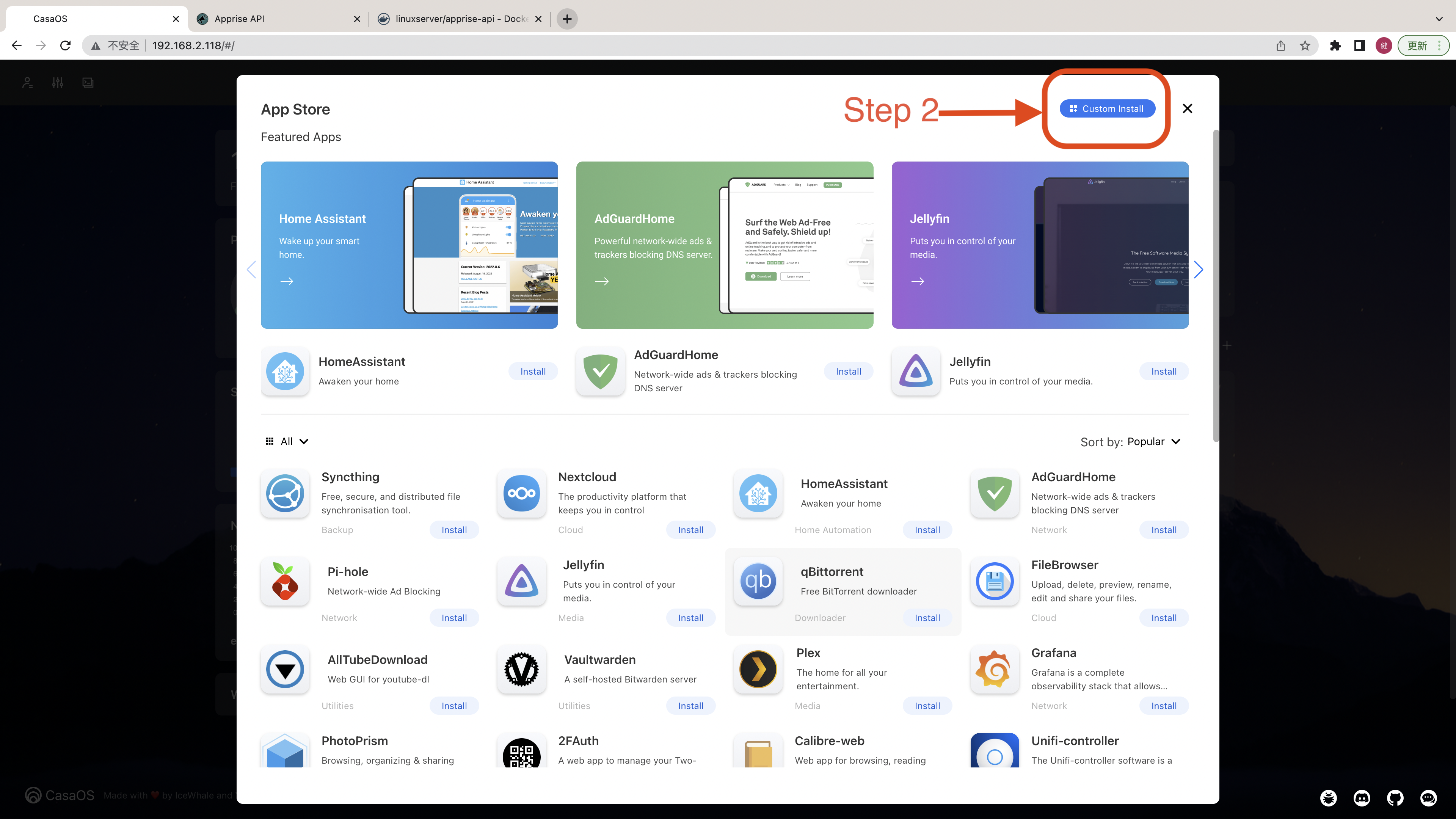1456x819 pixels.
Task: Click the Calibre-web book icon
Action: [x=758, y=751]
